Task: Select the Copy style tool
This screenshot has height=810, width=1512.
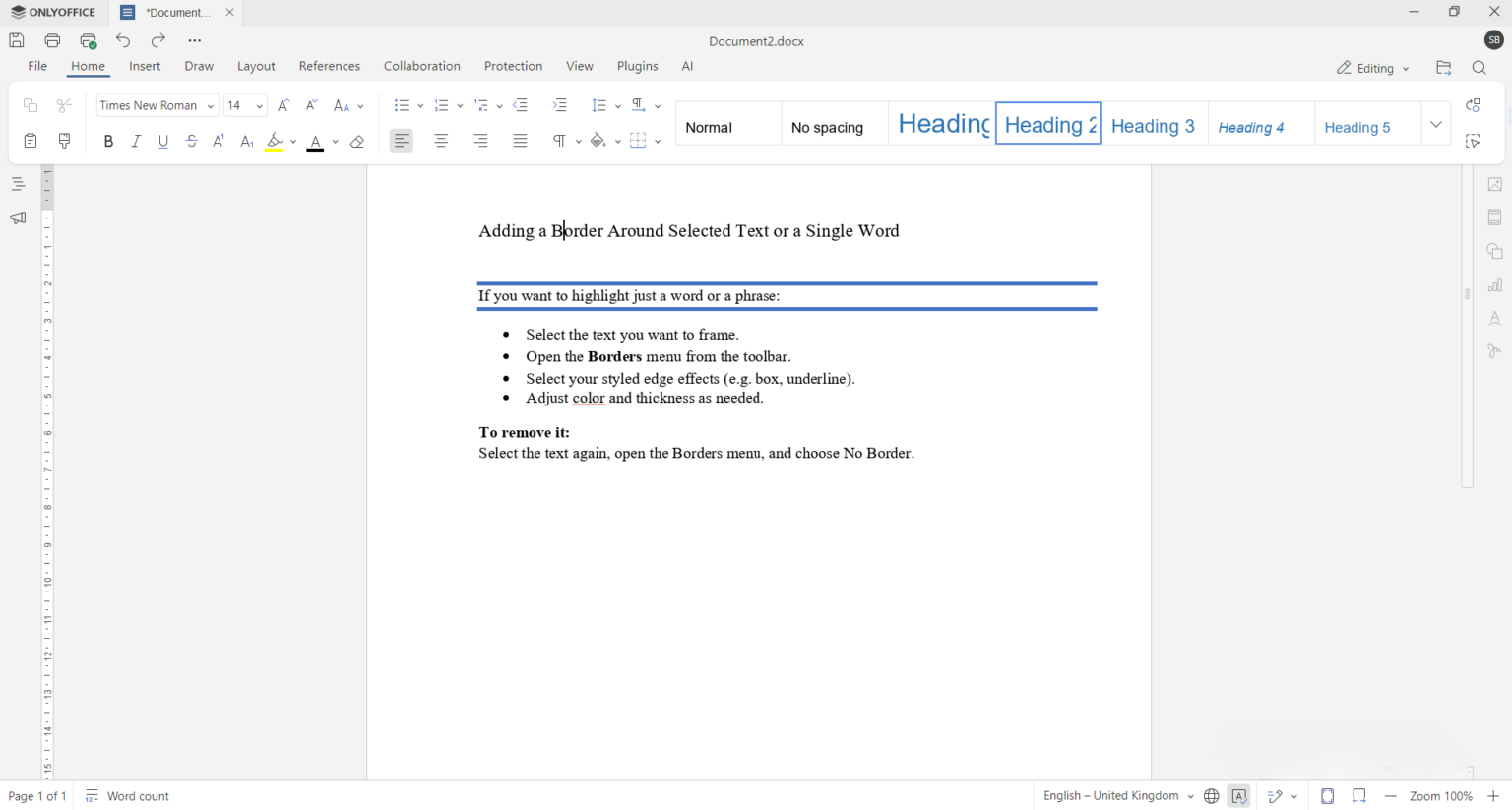Action: coord(63,141)
